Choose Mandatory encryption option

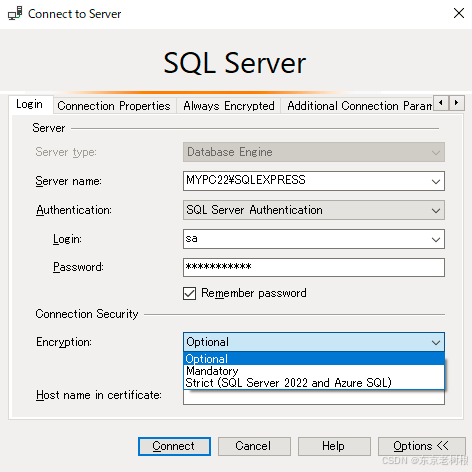314,371
